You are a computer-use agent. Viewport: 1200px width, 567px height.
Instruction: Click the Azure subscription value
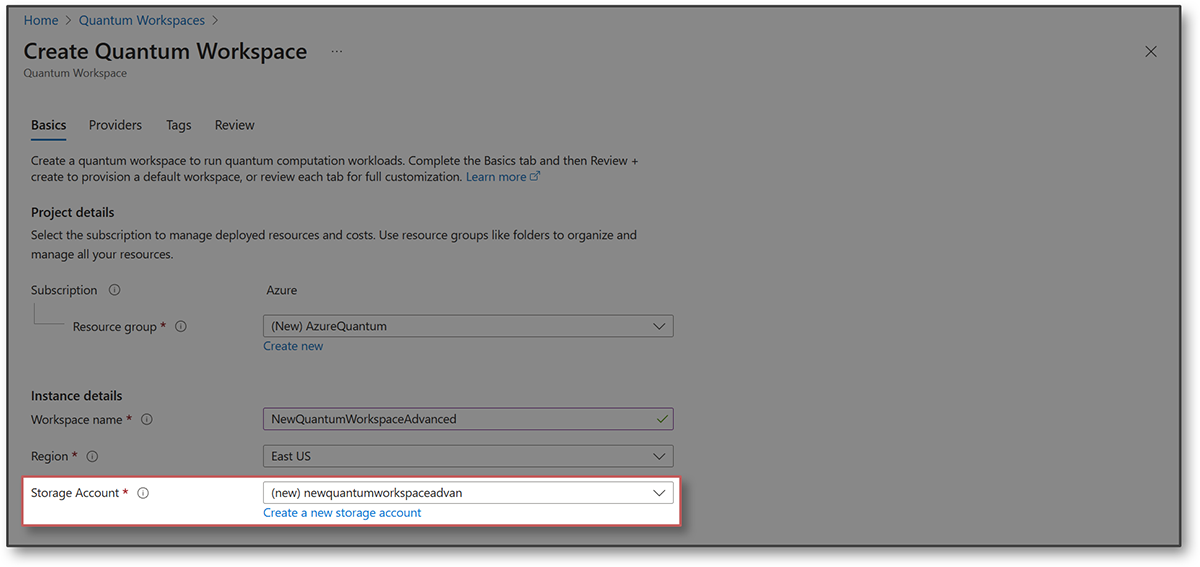(281, 290)
